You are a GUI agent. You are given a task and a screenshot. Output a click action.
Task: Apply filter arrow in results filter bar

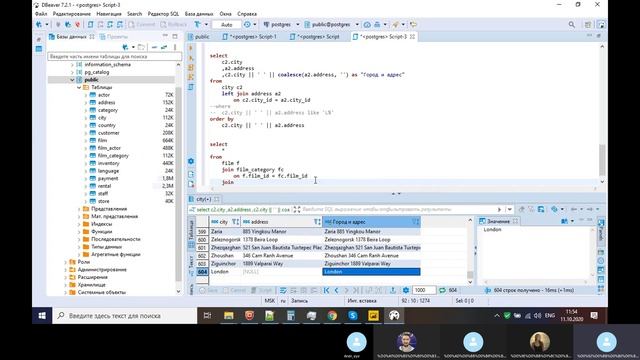[x=499, y=209]
